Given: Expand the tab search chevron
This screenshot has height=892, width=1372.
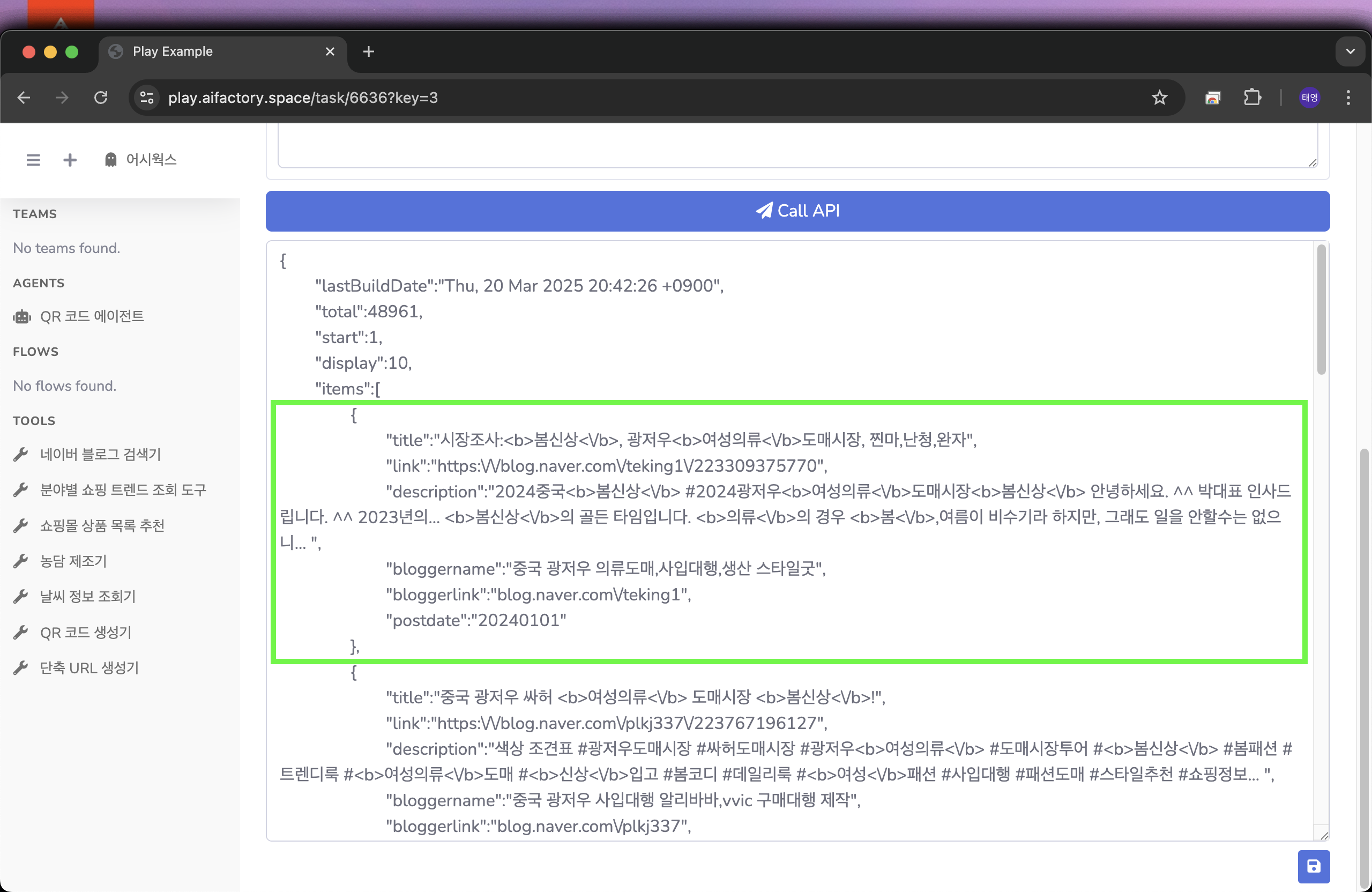Looking at the screenshot, I should click(1349, 51).
